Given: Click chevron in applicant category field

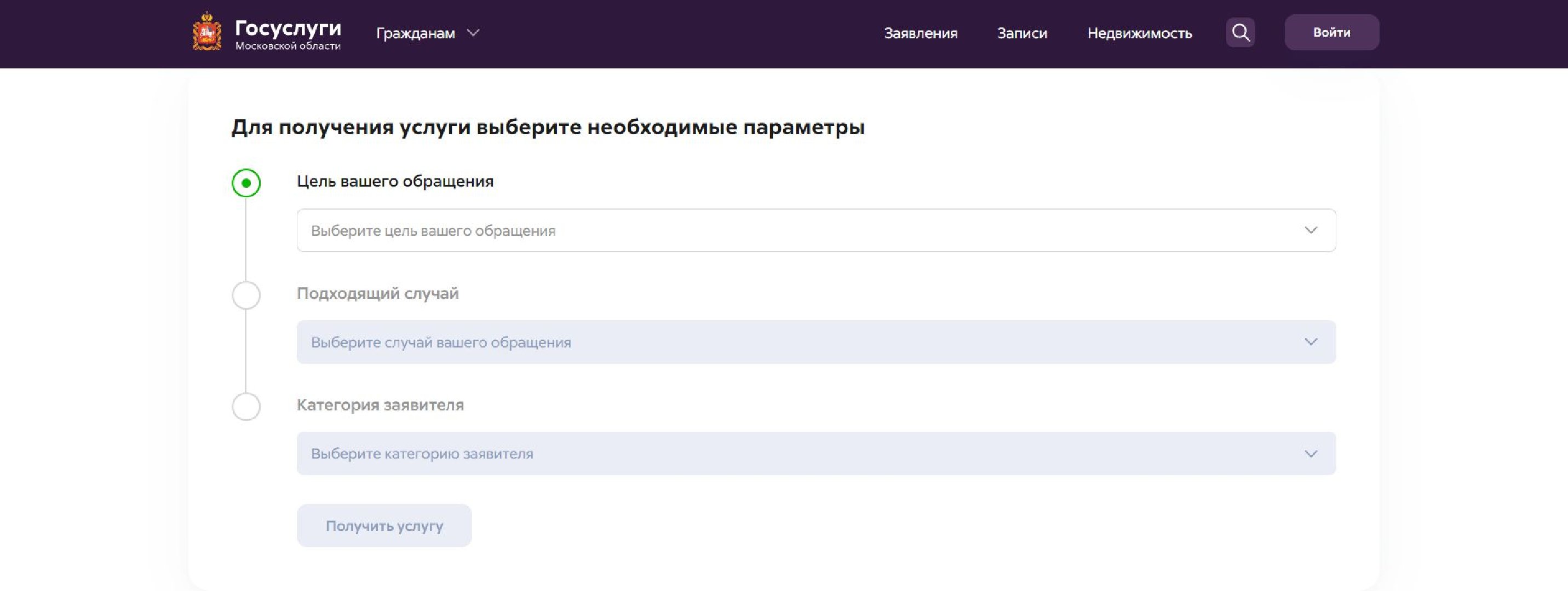Looking at the screenshot, I should 1311,454.
